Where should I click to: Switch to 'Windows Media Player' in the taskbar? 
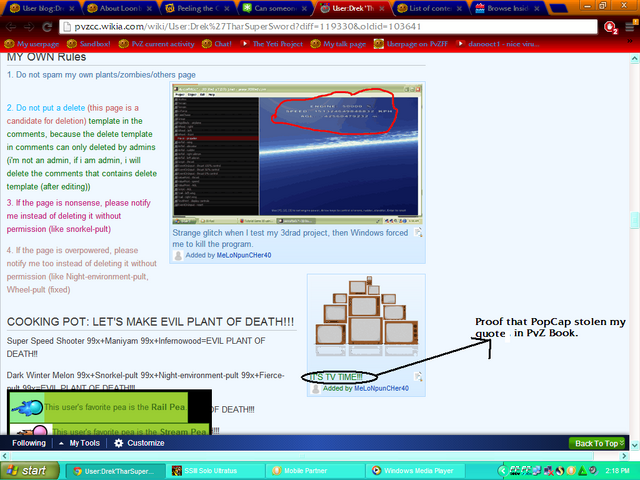tap(415, 471)
